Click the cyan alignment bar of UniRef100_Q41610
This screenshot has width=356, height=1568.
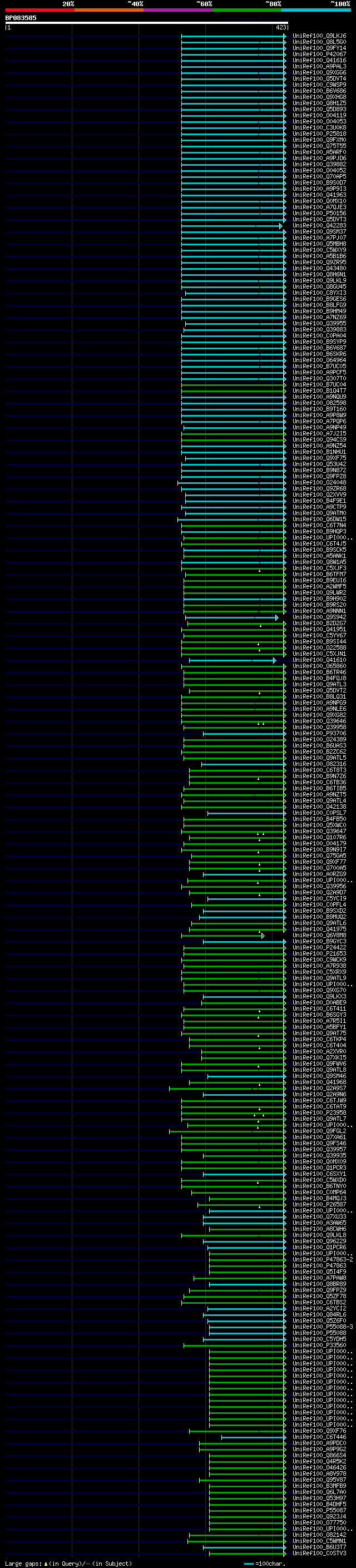[232, 660]
